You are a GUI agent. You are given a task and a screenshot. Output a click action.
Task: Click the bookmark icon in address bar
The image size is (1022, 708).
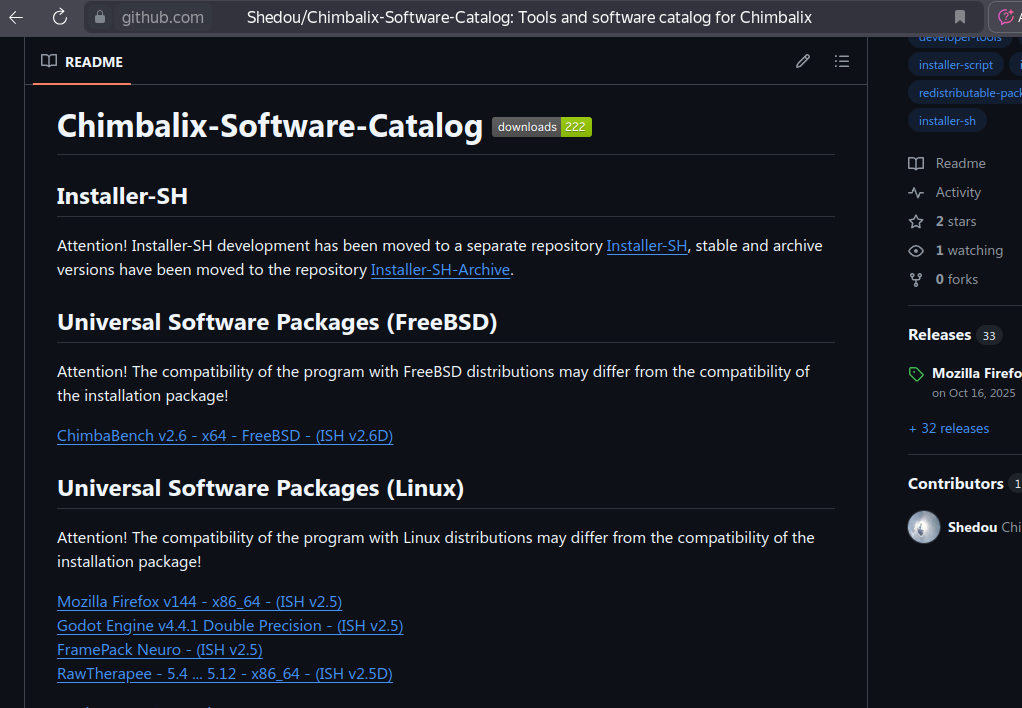tap(960, 17)
